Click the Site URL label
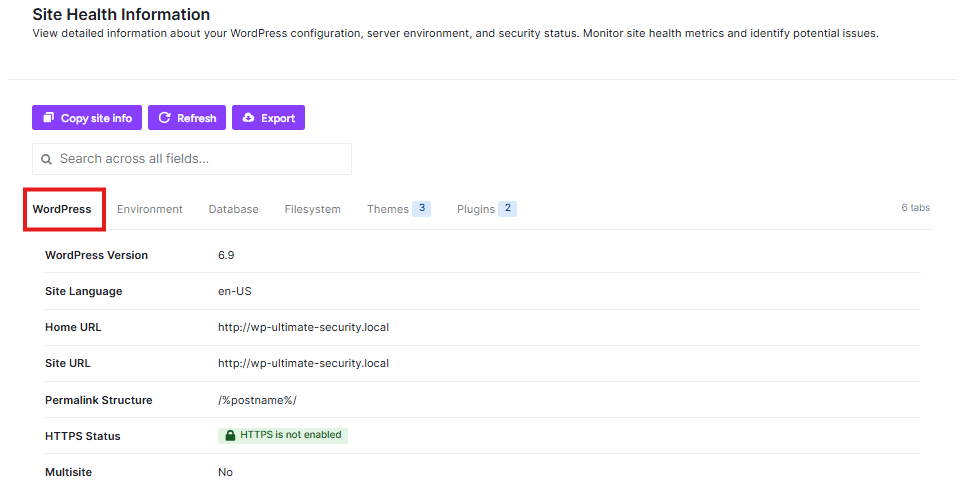 (x=67, y=363)
